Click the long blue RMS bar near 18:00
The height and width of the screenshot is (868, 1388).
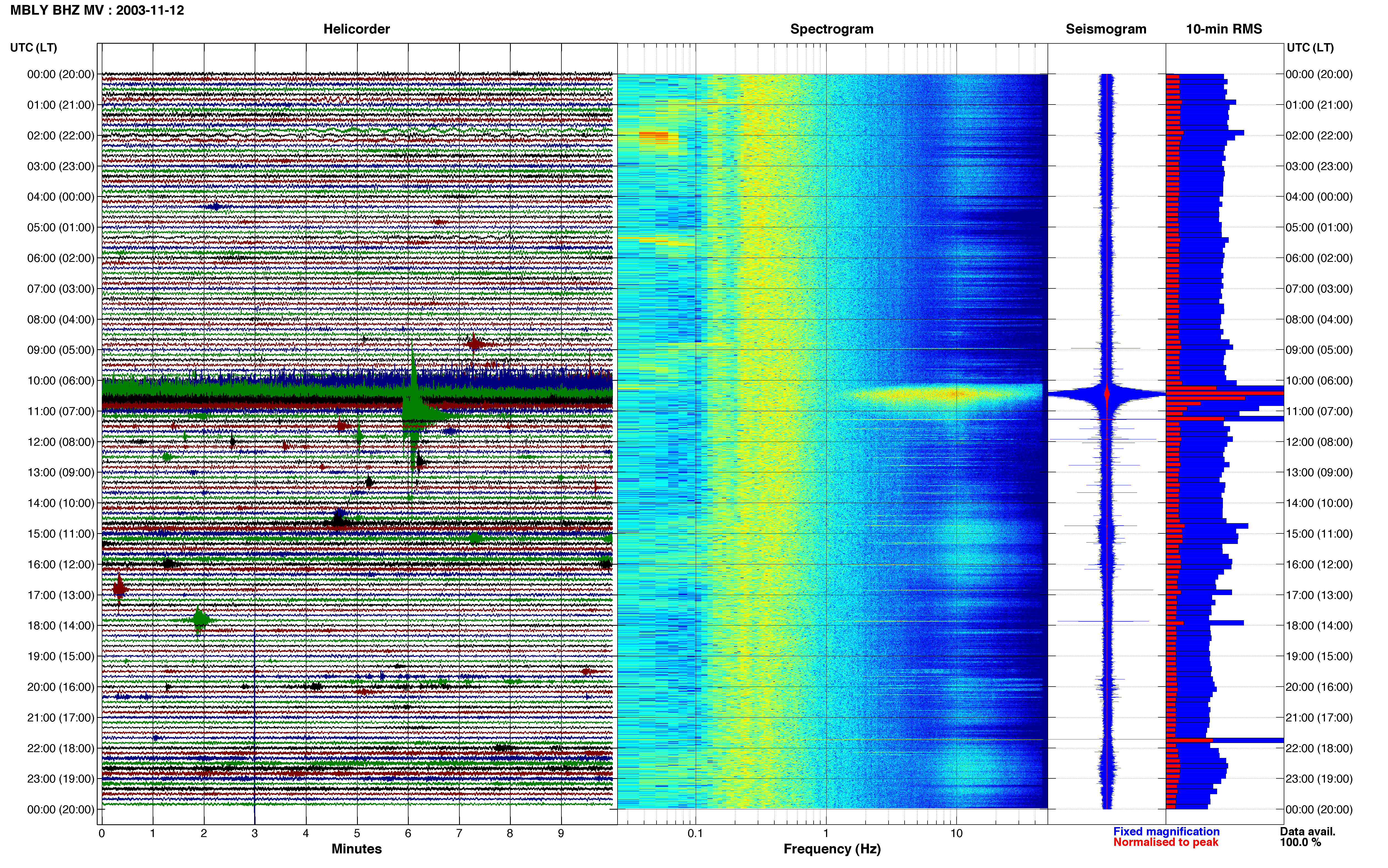click(1205, 623)
